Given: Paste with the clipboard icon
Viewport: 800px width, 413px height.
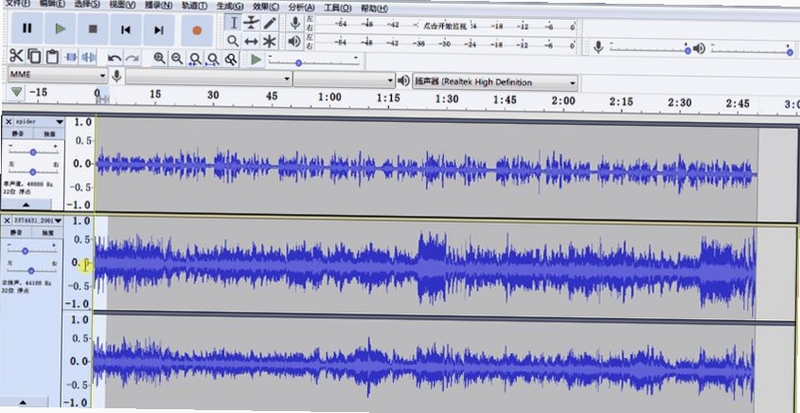Looking at the screenshot, I should click(52, 57).
